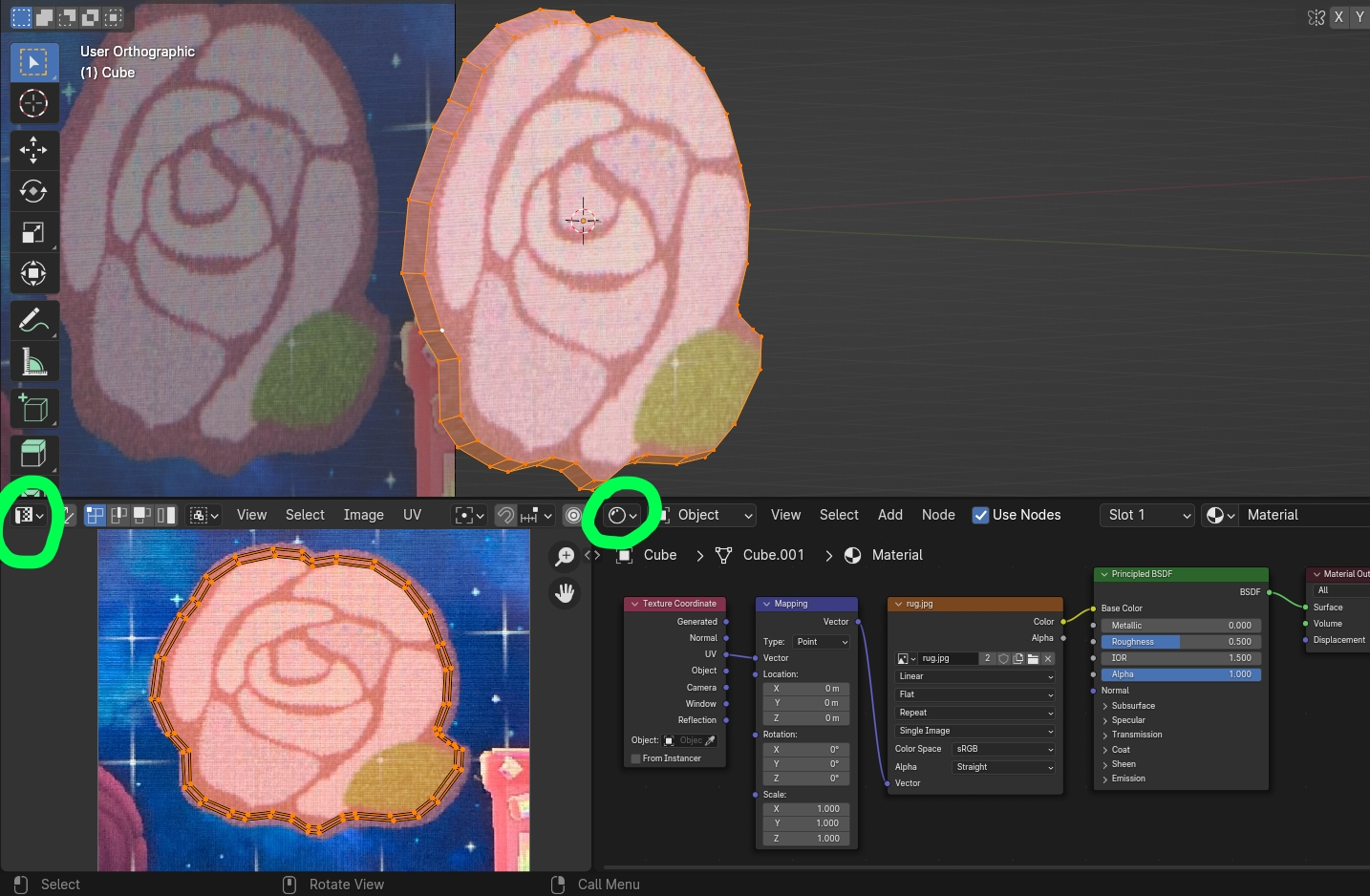This screenshot has height=896, width=1370.
Task: Expand the Subsurface section in Principled BSDF
Action: tap(1133, 705)
